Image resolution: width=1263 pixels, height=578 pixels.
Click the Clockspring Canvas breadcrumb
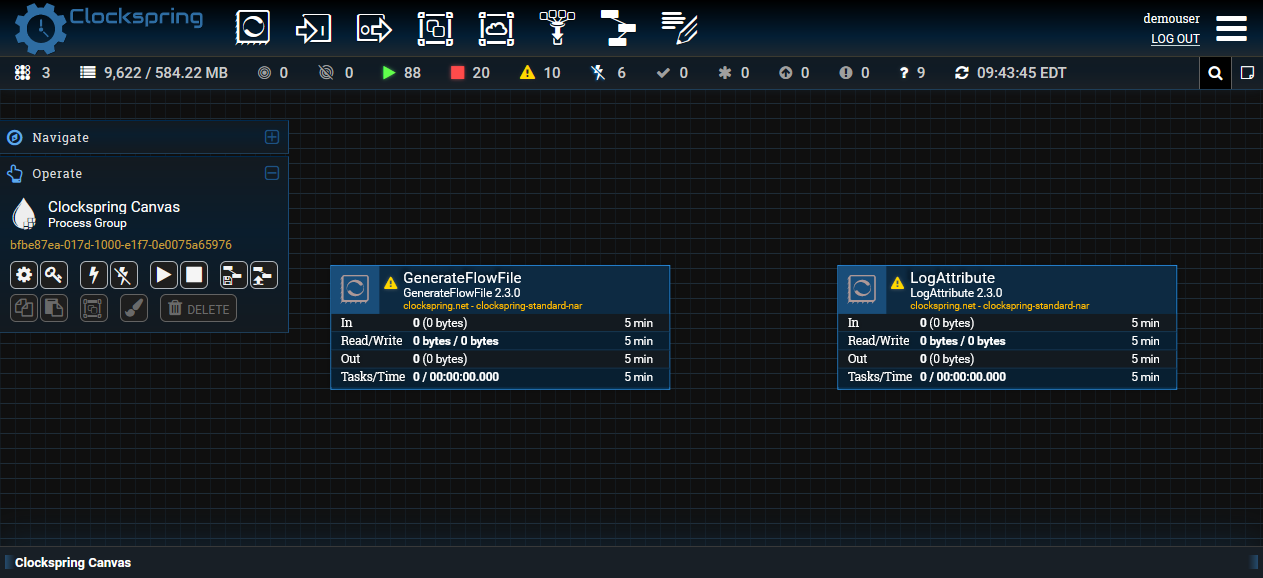pyautogui.click(x=70, y=562)
